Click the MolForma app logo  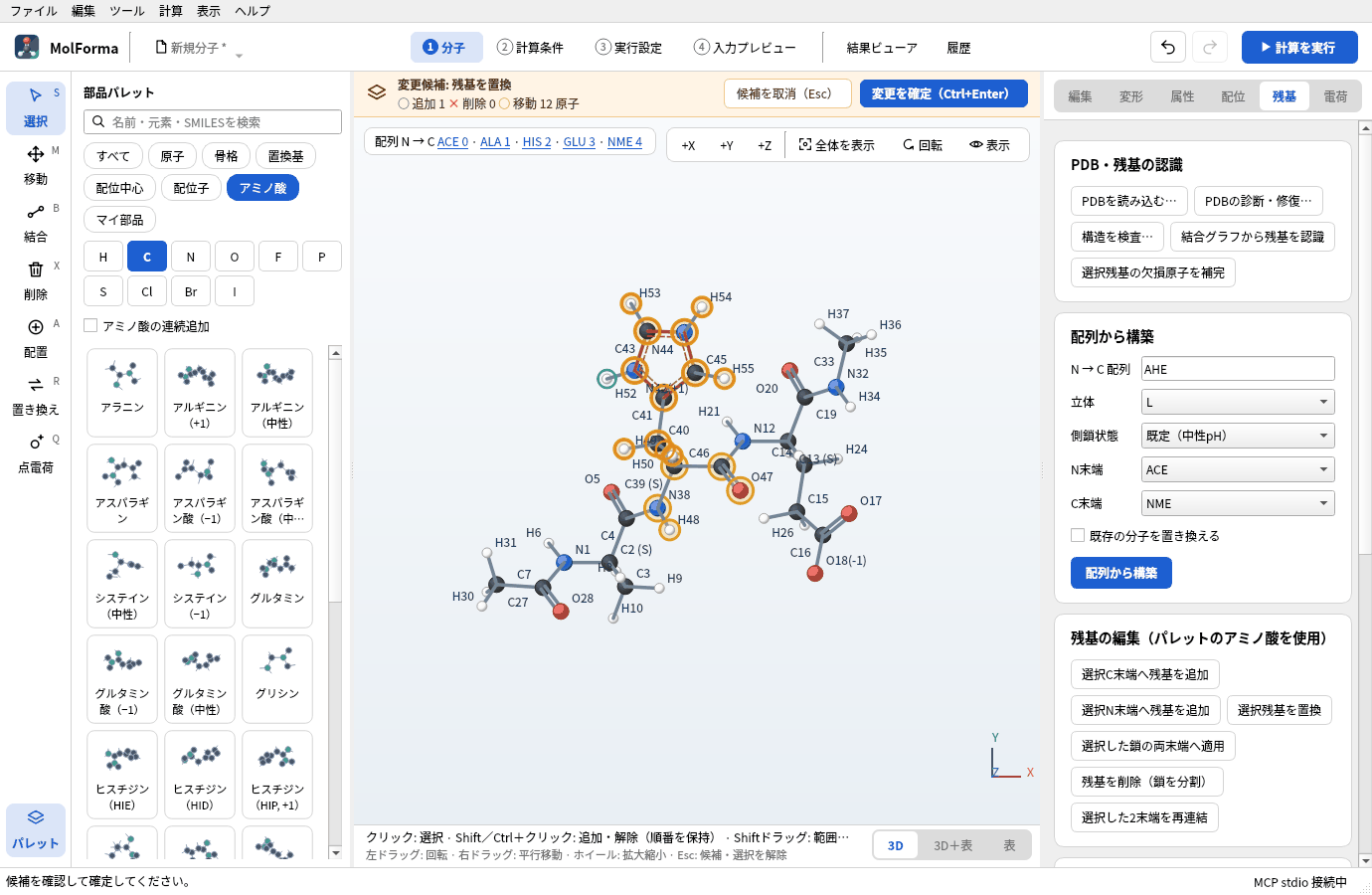(27, 47)
